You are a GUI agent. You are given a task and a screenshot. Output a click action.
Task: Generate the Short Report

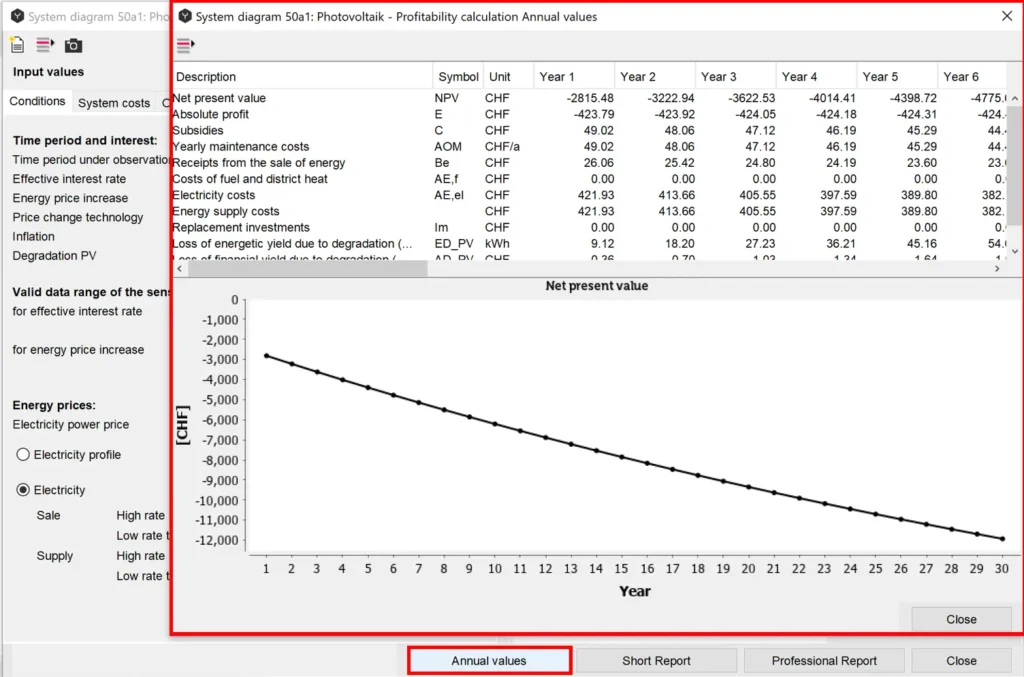[x=656, y=661]
